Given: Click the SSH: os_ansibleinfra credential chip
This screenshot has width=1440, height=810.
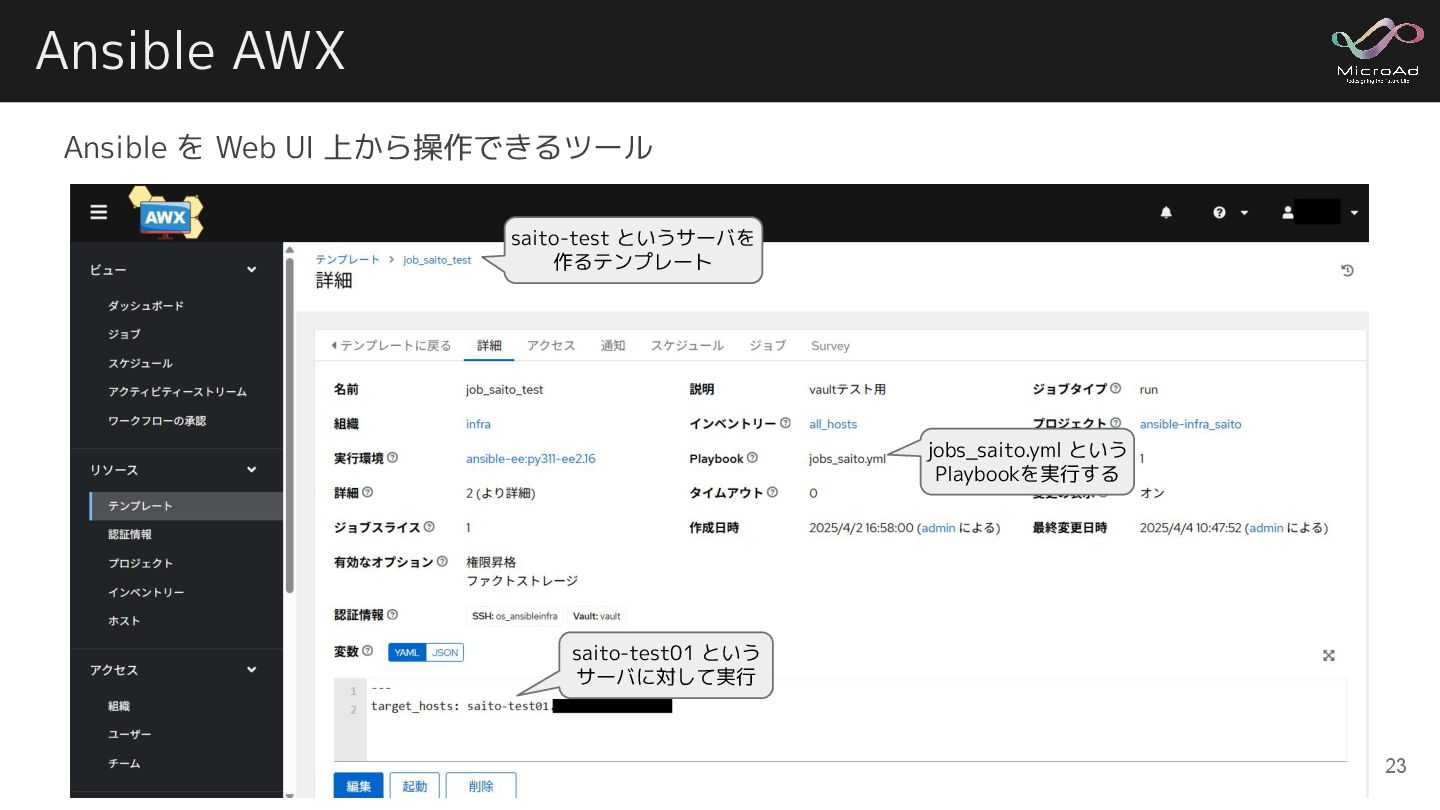Looking at the screenshot, I should pos(514,616).
